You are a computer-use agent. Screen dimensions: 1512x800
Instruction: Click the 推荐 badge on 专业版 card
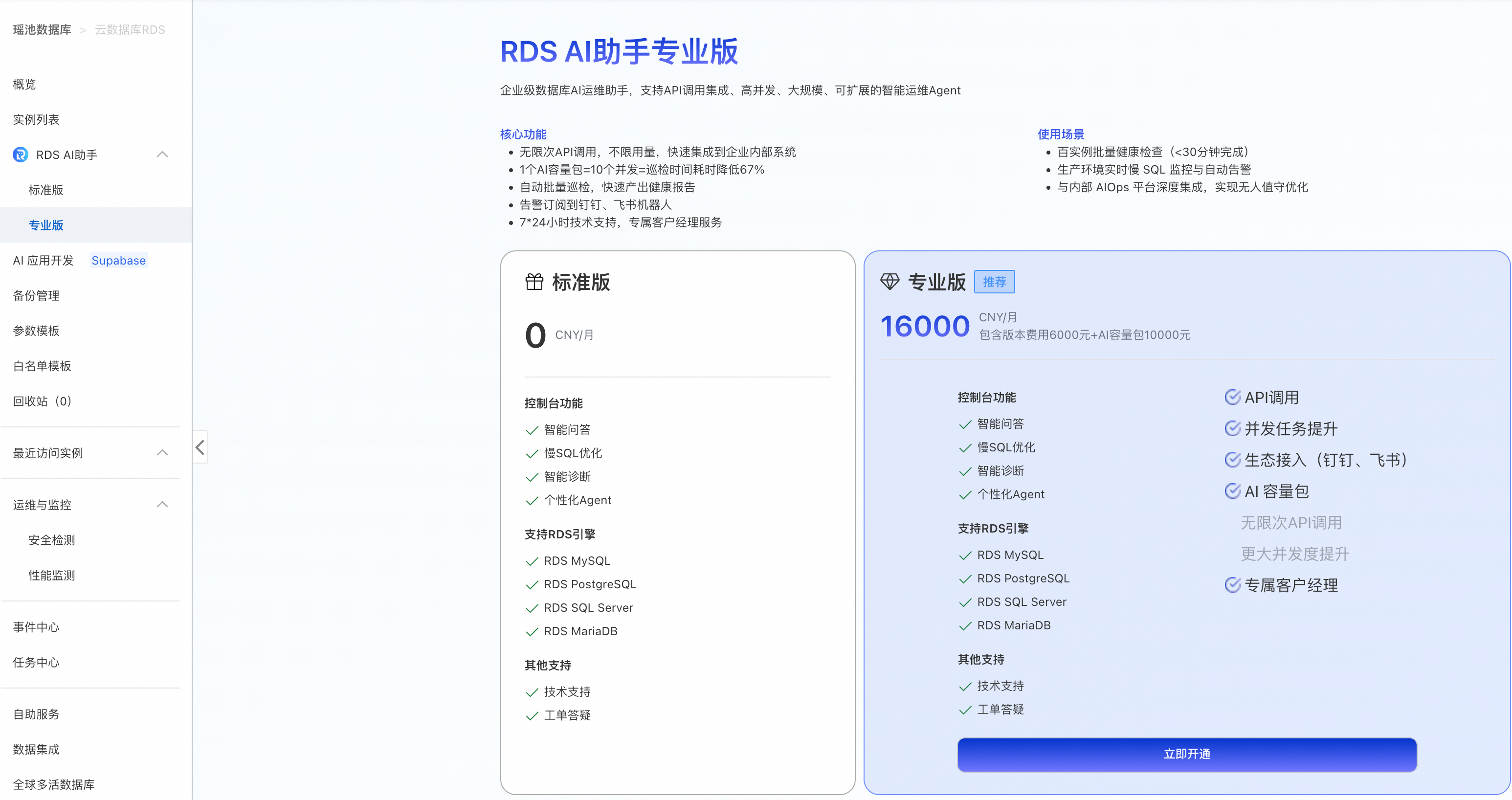click(994, 282)
